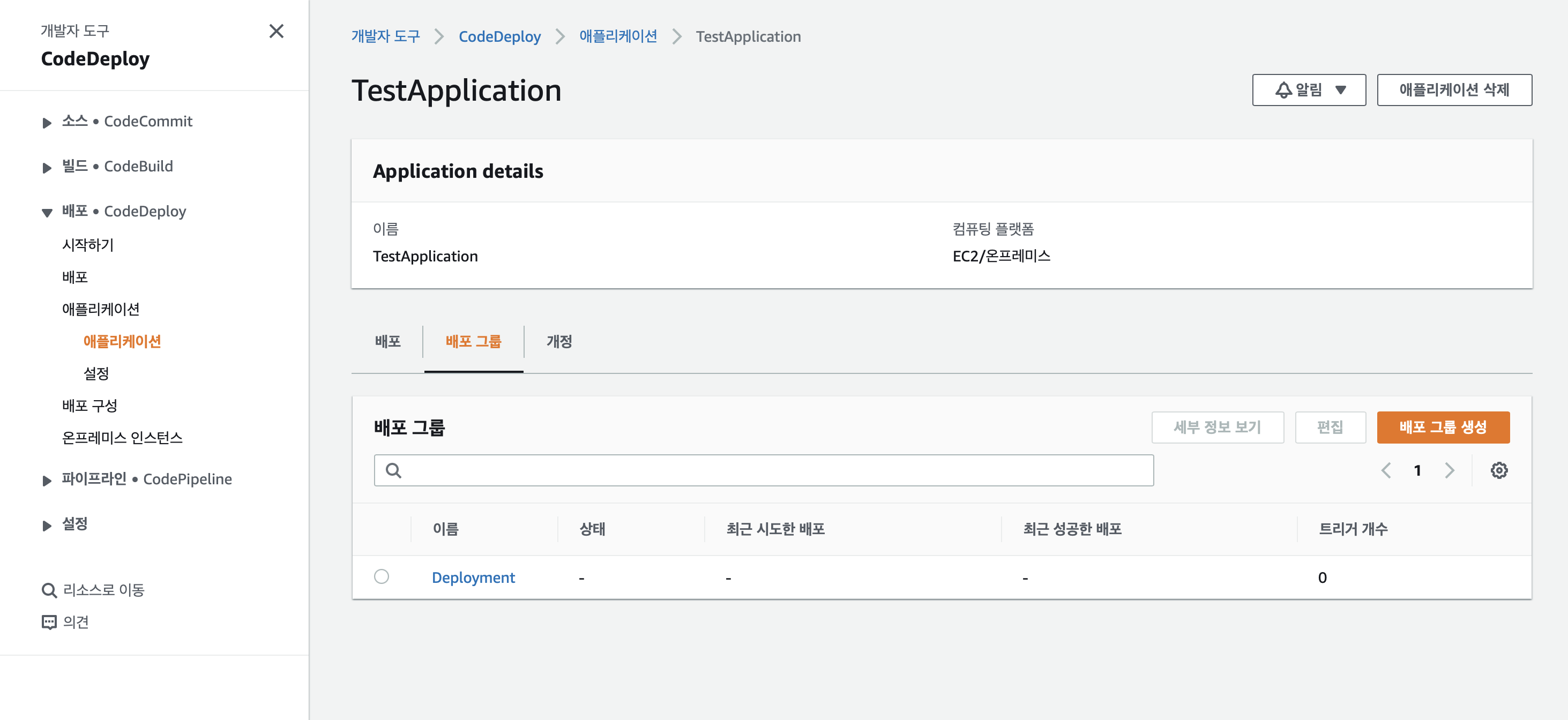
Task: Click the magnifier icon in search field
Action: 394,470
